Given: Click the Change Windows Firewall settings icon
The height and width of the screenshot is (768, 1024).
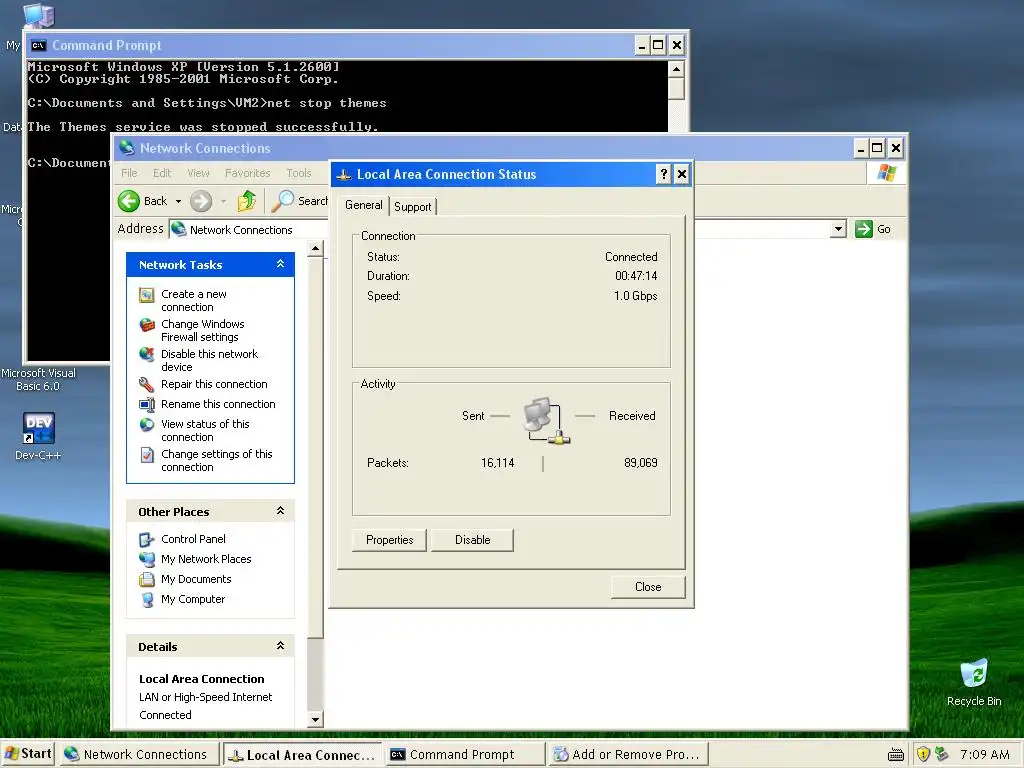Looking at the screenshot, I should coord(147,325).
